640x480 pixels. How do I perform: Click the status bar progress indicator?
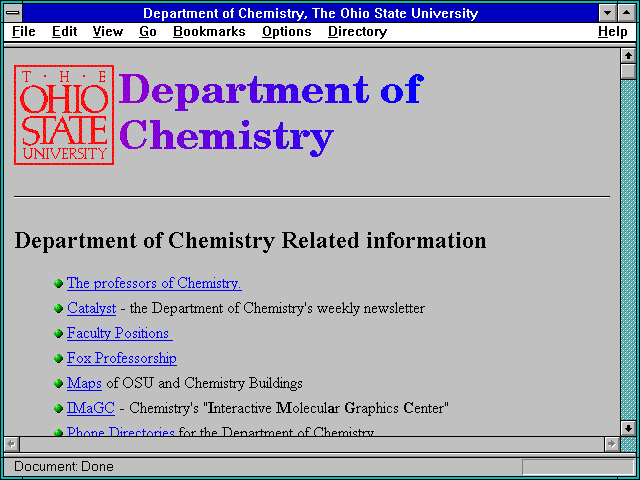coord(578,467)
